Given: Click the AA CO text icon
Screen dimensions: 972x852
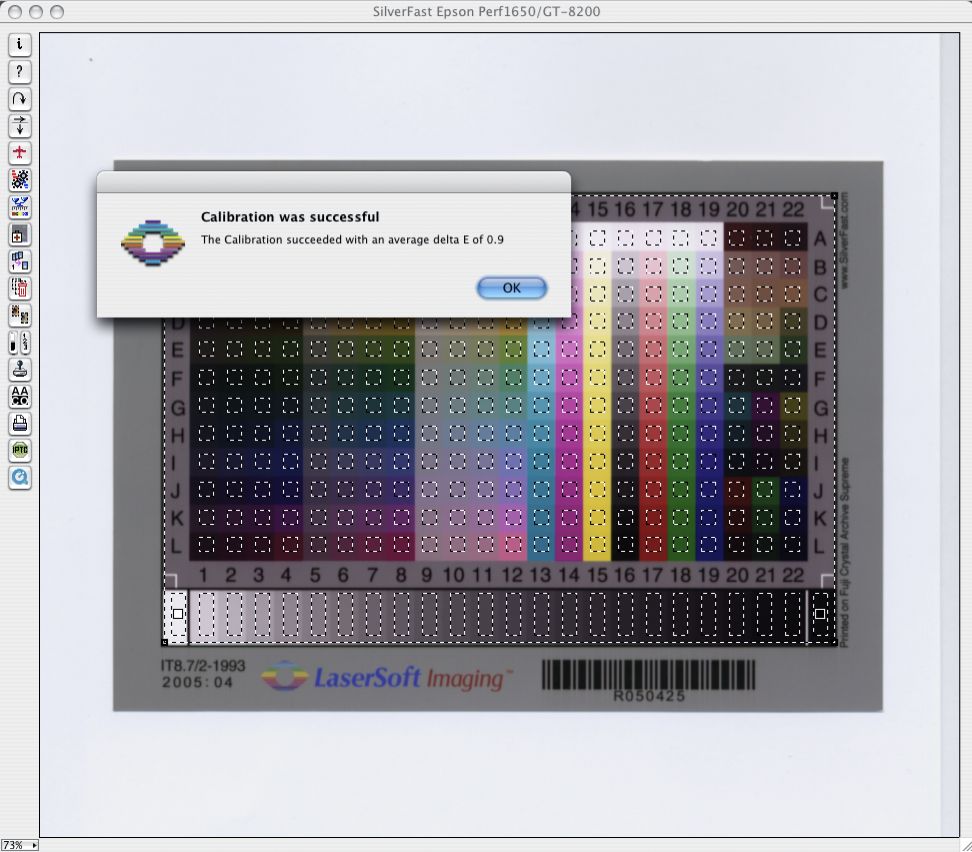Looking at the screenshot, I should coord(19,397).
